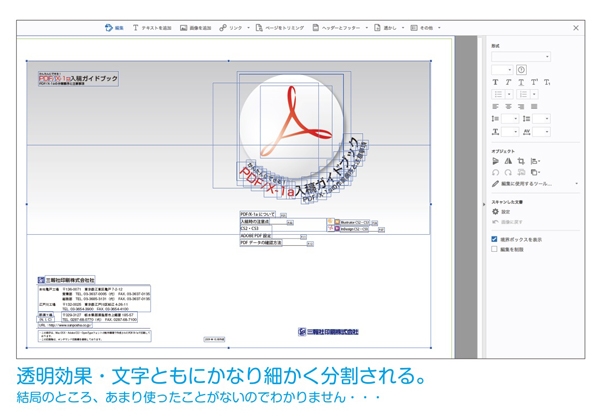
Task: Insert a numbered list
Action: [523, 94]
